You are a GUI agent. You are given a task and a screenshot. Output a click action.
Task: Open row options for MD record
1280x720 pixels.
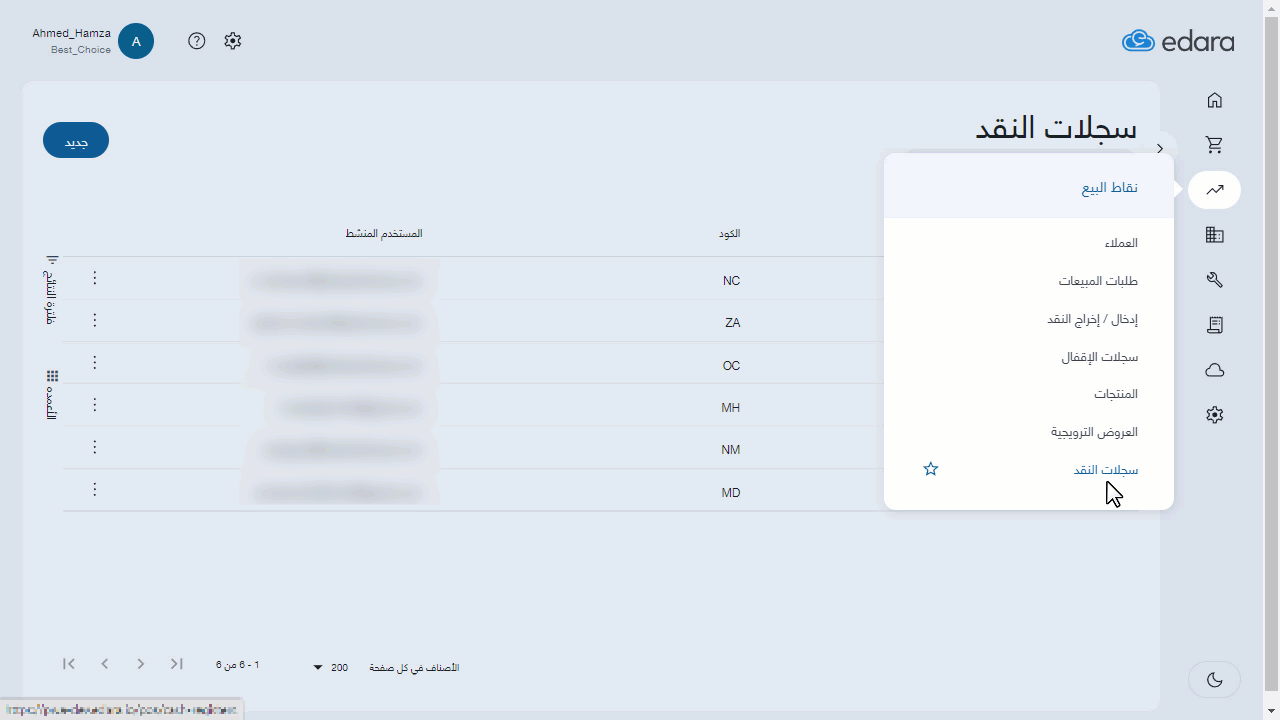[x=95, y=489]
